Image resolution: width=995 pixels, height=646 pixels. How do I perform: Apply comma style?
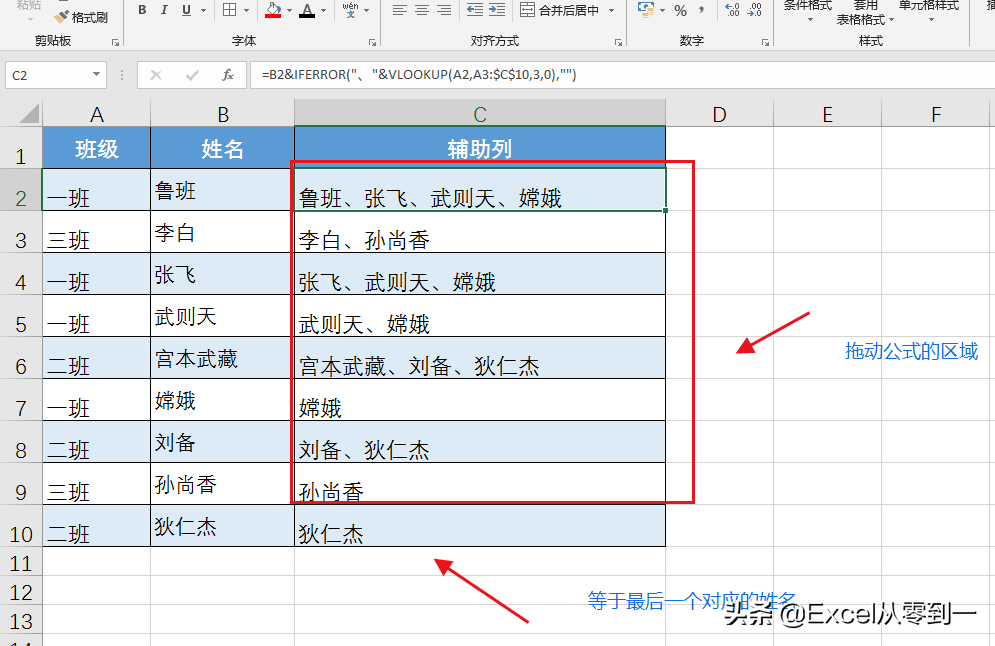tap(702, 10)
